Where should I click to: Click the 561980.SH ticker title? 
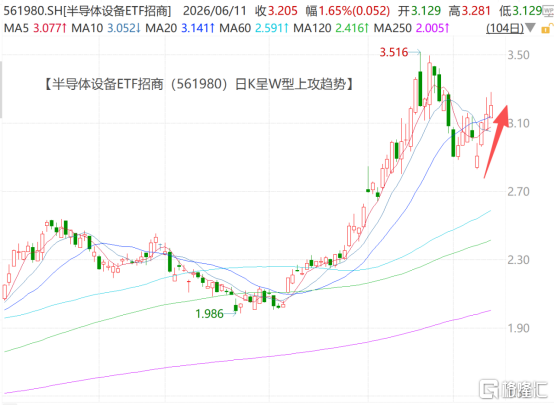[x=87, y=11]
